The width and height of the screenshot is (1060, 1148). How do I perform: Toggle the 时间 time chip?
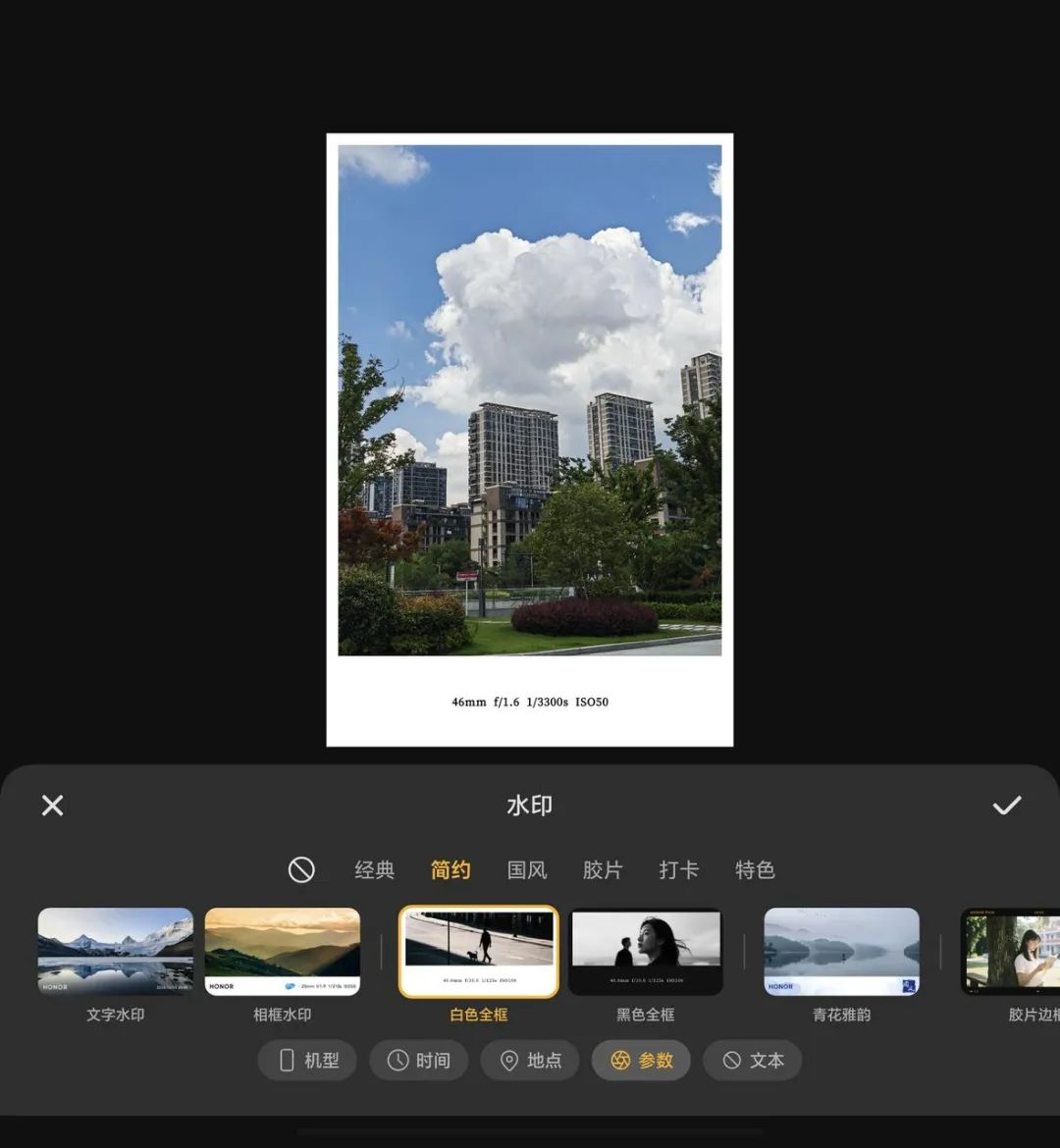[419, 1060]
